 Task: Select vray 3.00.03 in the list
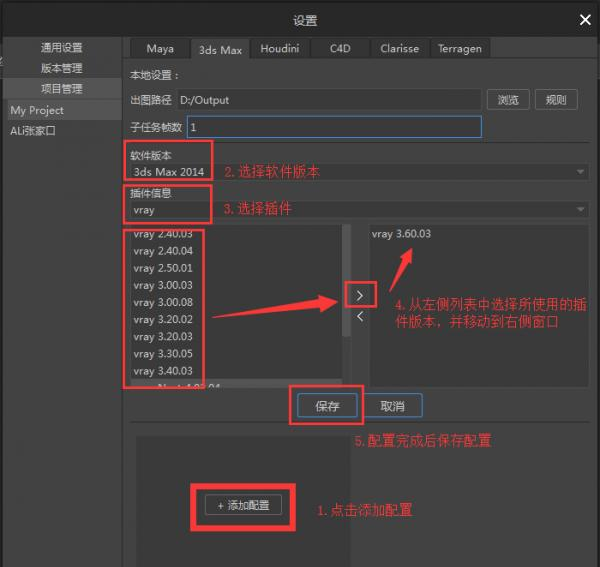click(x=236, y=285)
